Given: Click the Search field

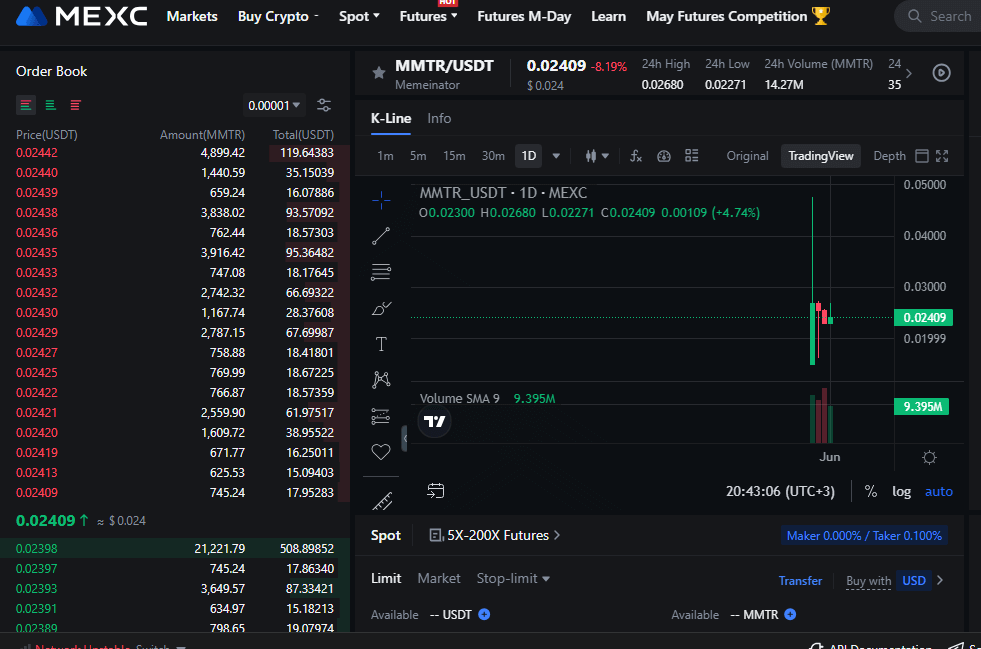Looking at the screenshot, I should [938, 16].
